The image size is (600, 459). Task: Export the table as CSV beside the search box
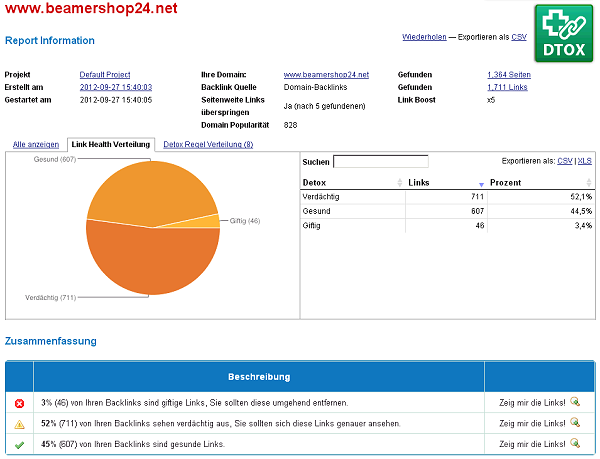click(565, 161)
